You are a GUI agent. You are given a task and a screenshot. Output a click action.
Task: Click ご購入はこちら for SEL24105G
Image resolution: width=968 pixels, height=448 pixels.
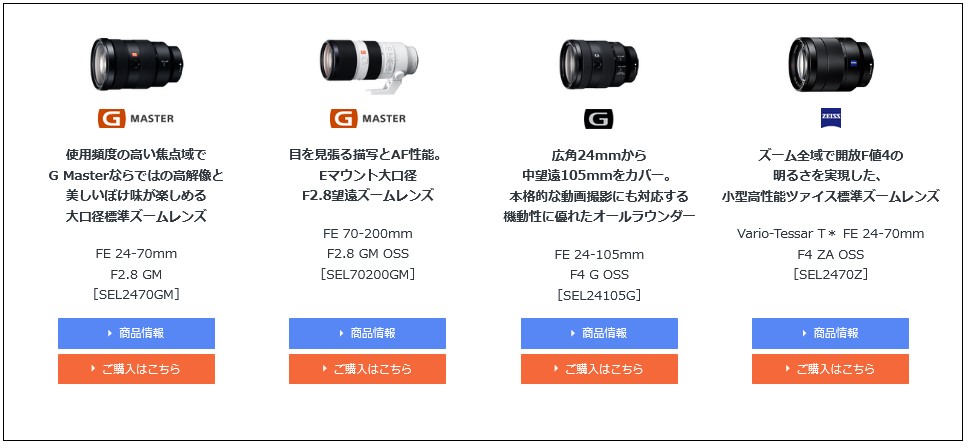pos(599,369)
